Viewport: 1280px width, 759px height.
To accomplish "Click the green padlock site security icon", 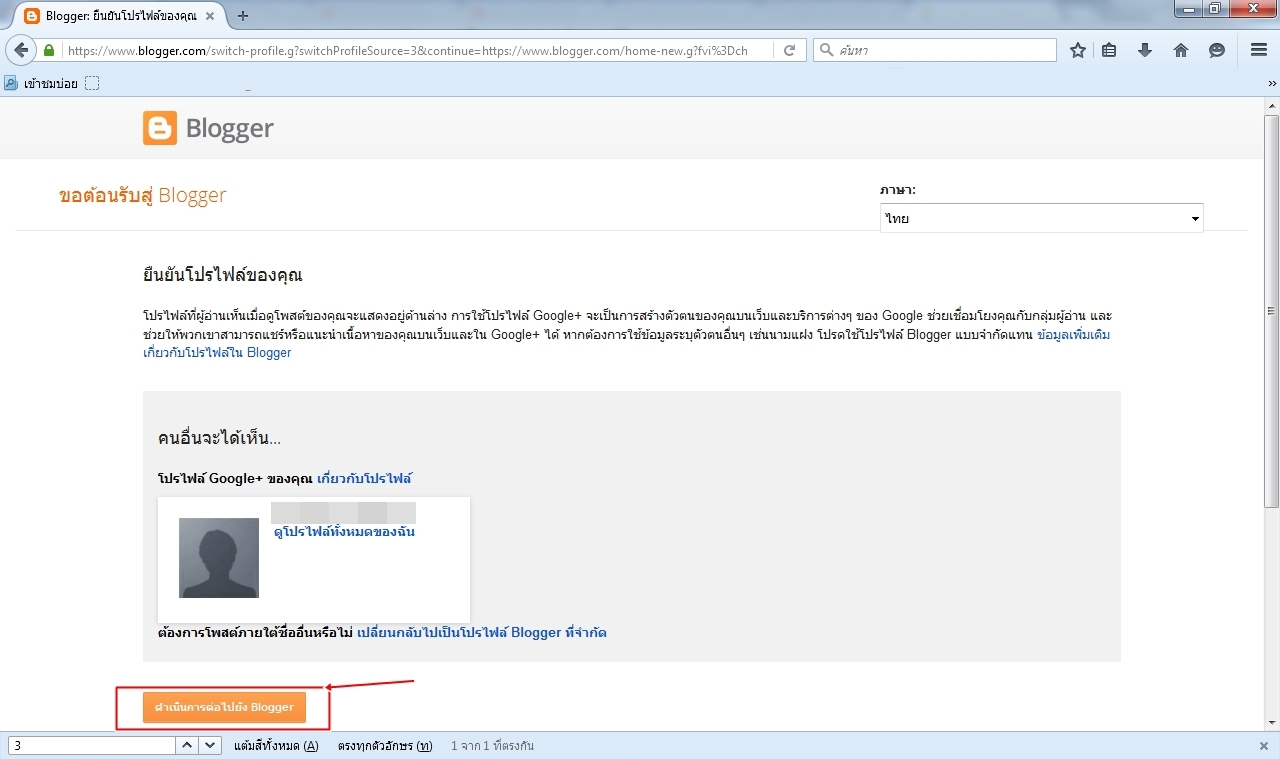I will [49, 50].
